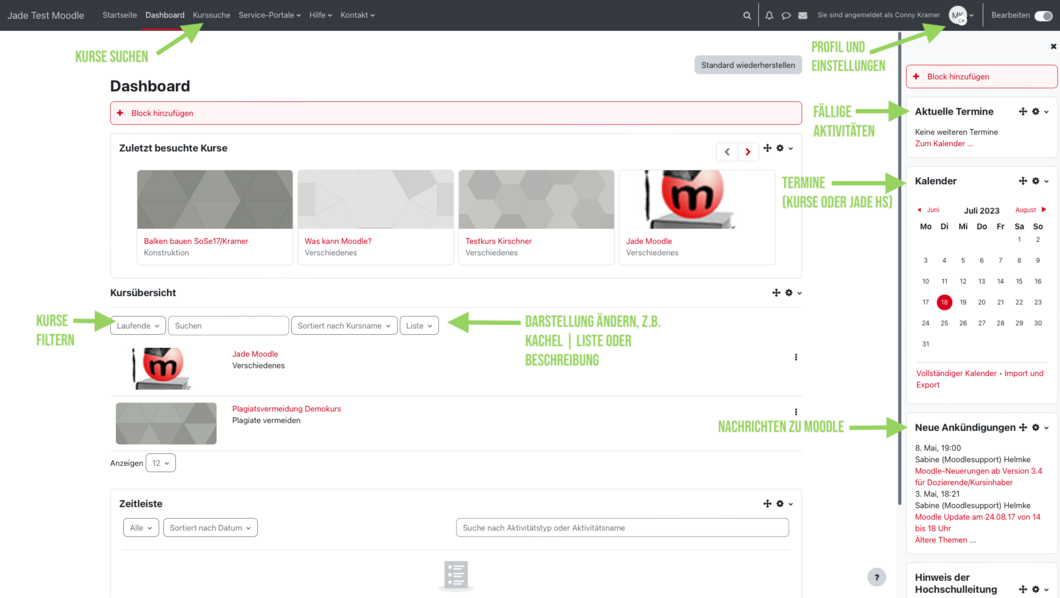Expand Aktuelle Termine block actions chevron
The image size is (1060, 598).
point(1046,112)
